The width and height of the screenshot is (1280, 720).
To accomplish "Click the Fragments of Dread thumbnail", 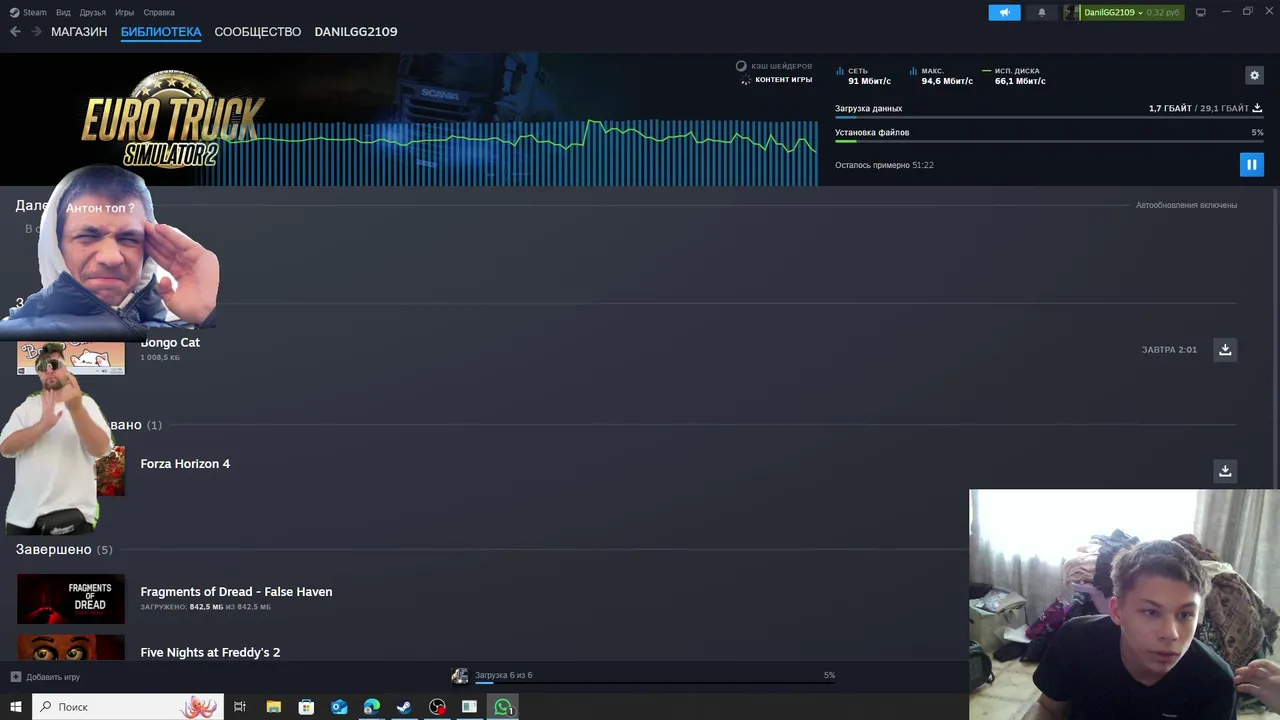I will point(71,598).
